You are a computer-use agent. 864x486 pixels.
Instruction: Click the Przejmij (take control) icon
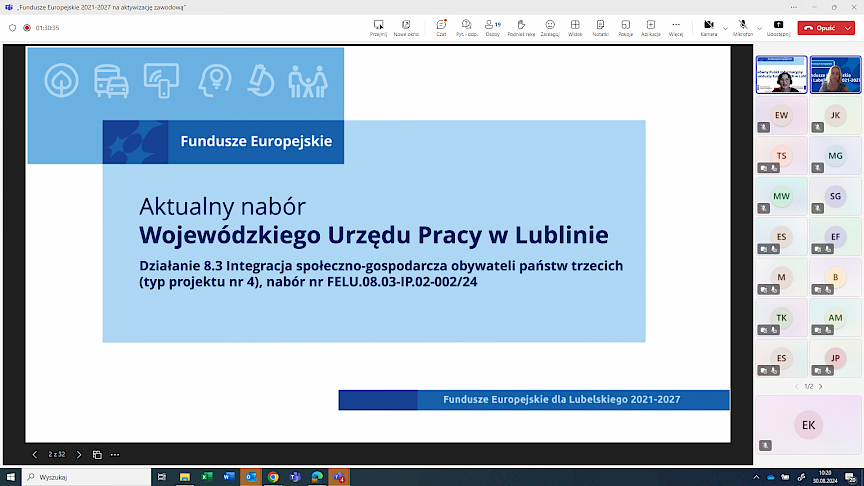coord(379,28)
